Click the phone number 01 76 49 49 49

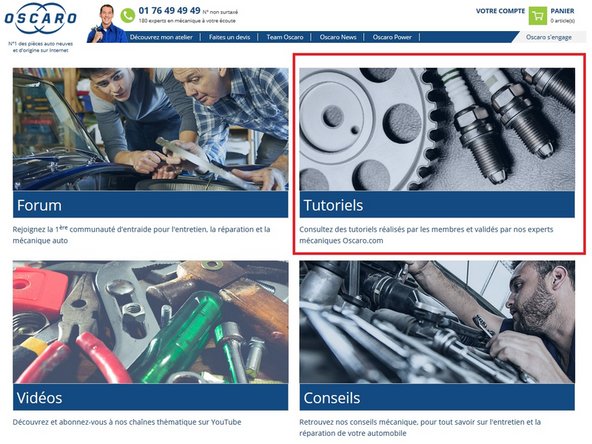(x=170, y=11)
